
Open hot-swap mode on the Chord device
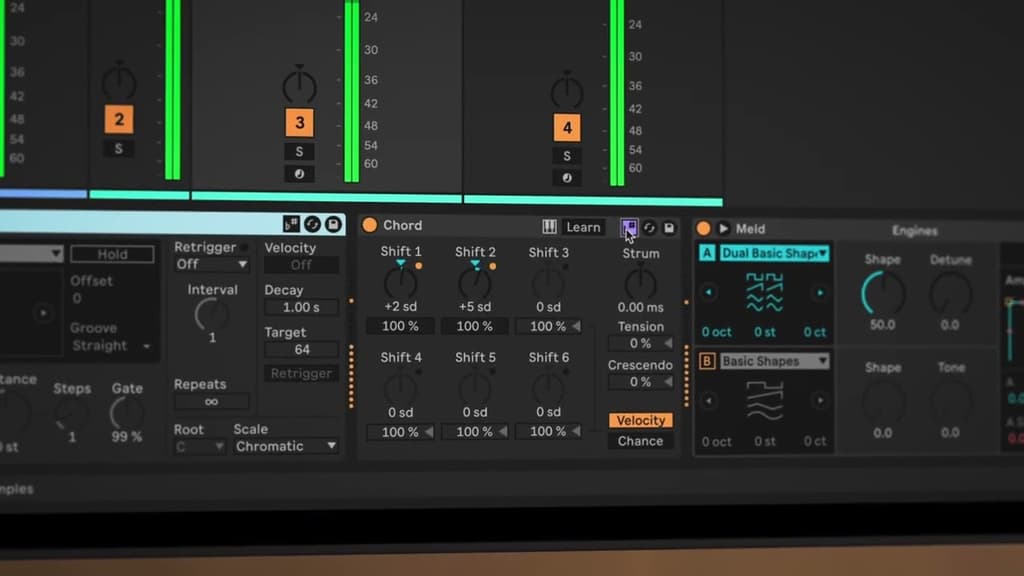(650, 228)
